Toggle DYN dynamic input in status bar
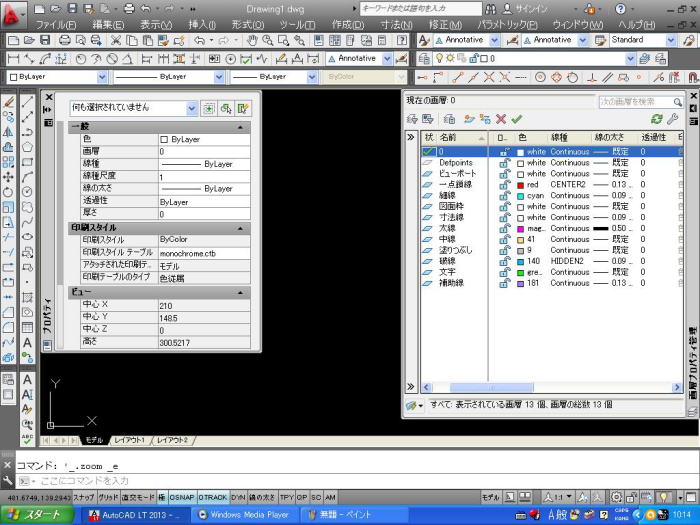Image resolution: width=700 pixels, height=525 pixels. [238, 497]
